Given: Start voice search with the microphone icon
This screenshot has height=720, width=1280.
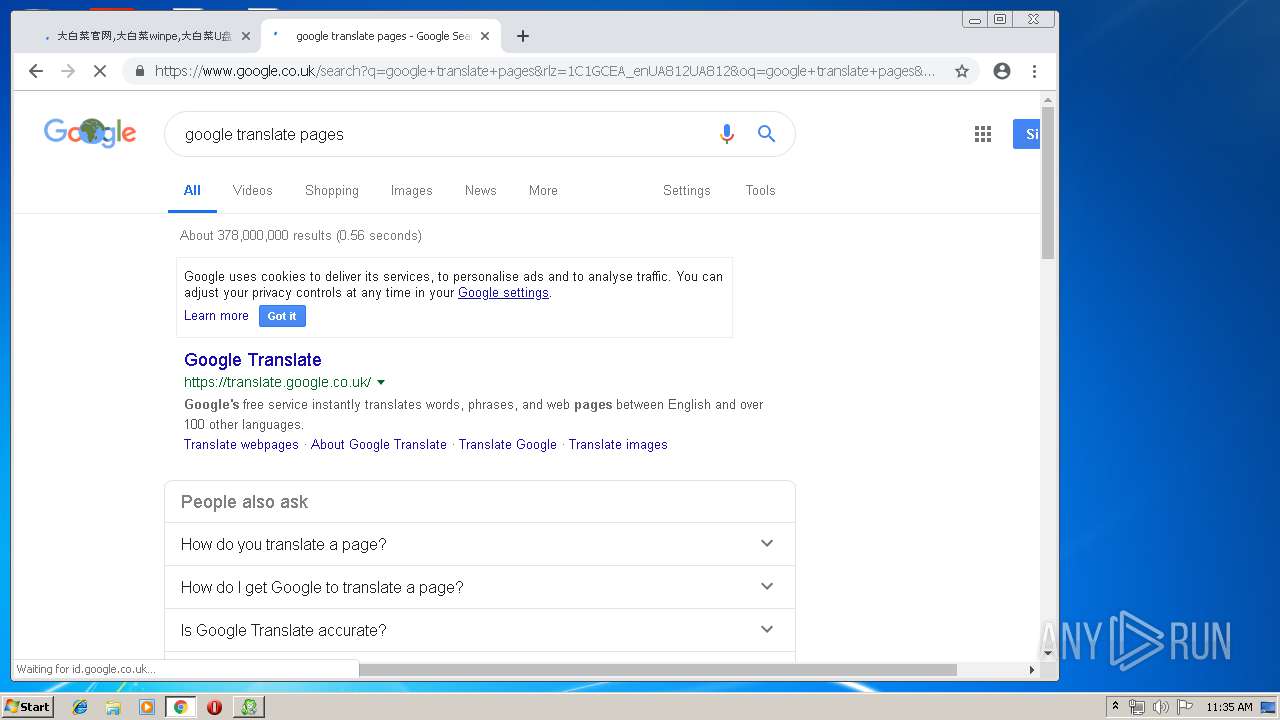Looking at the screenshot, I should pyautogui.click(x=727, y=134).
